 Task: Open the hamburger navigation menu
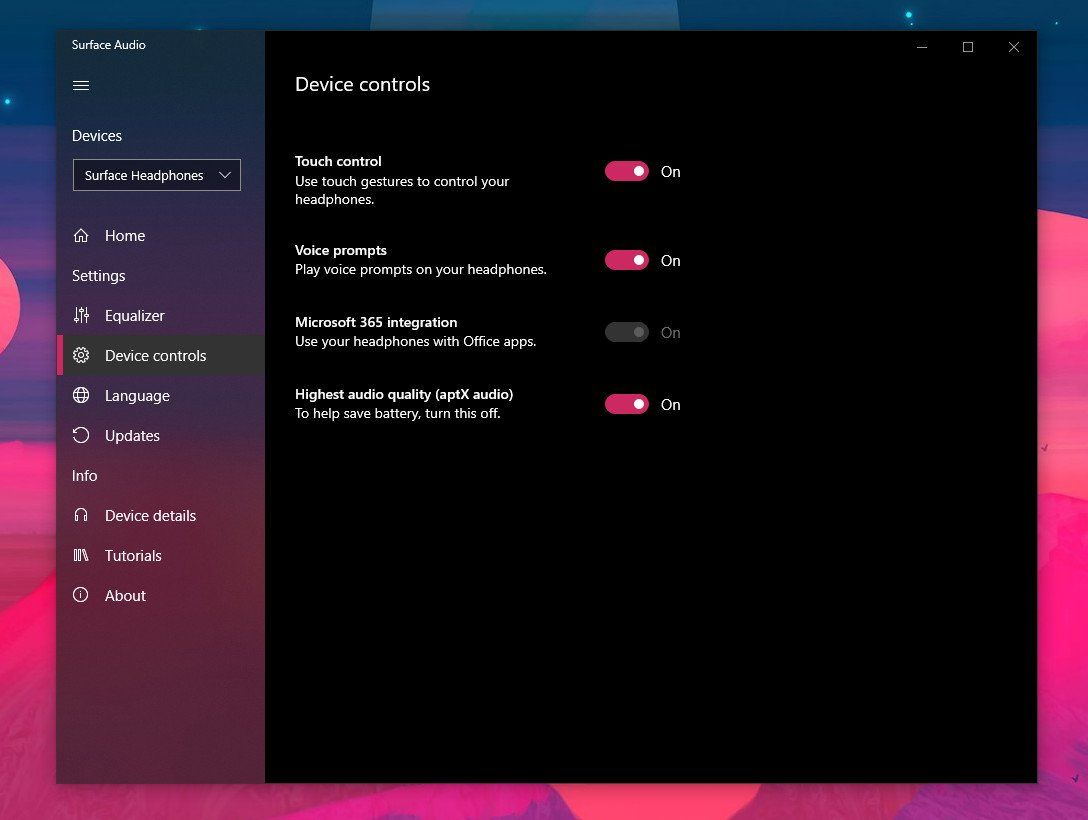coord(80,85)
